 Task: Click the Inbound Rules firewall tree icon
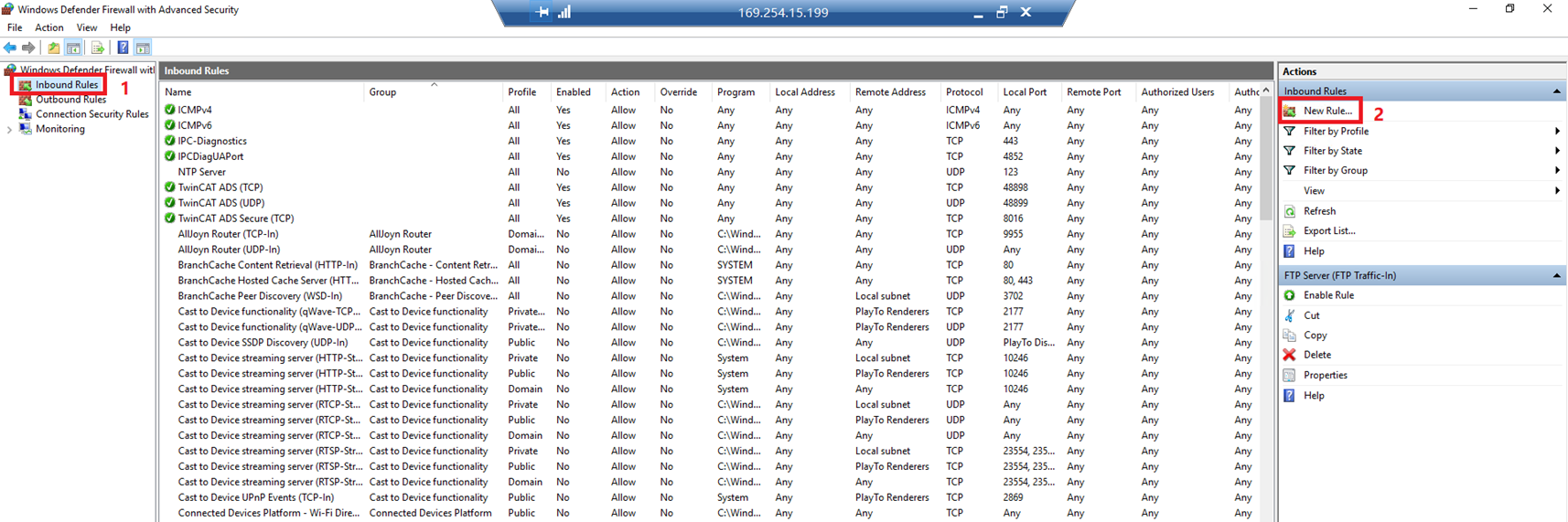click(x=26, y=85)
